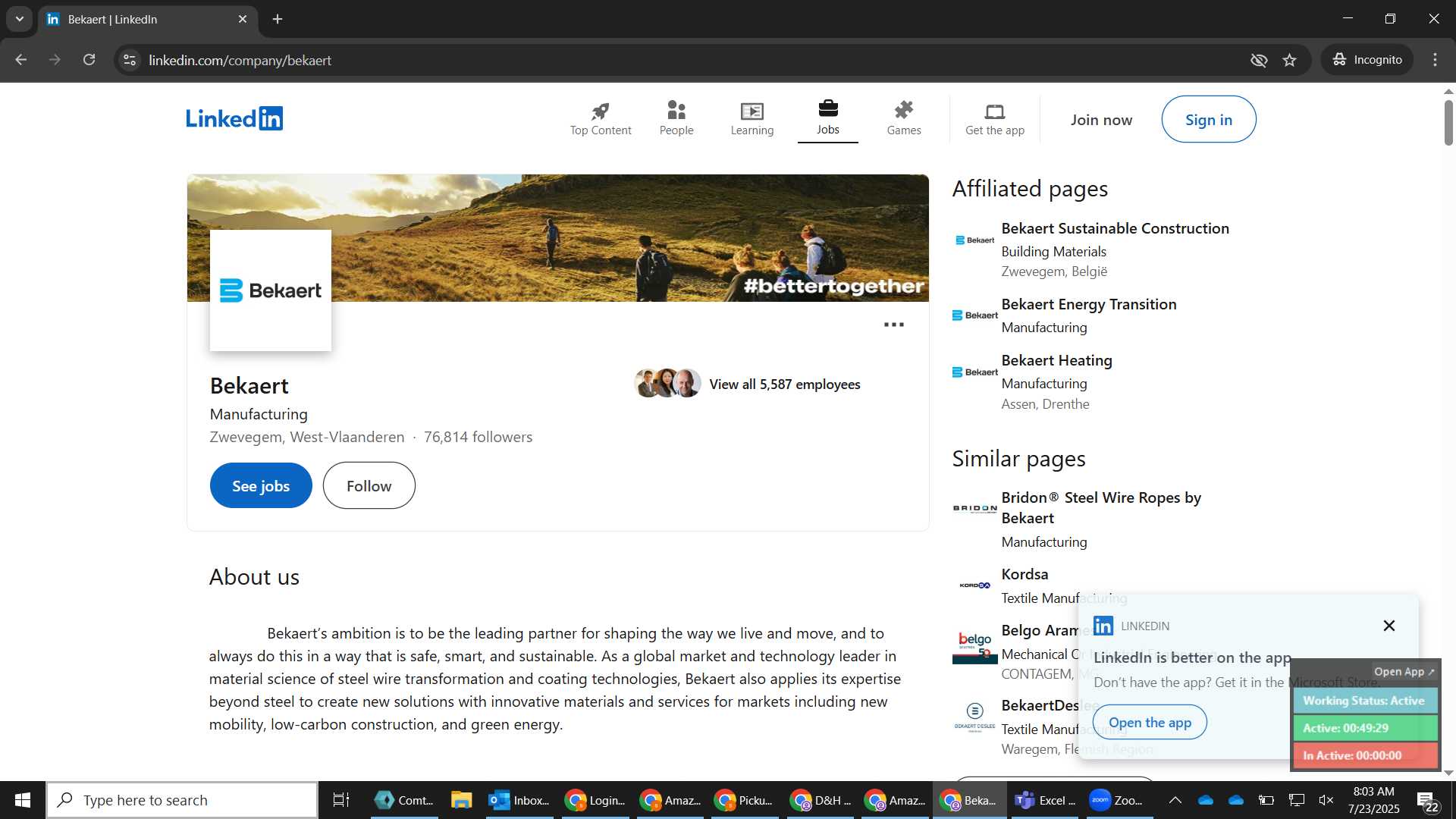Open Bridon Steel Wire Ropes page

[x=1101, y=507]
